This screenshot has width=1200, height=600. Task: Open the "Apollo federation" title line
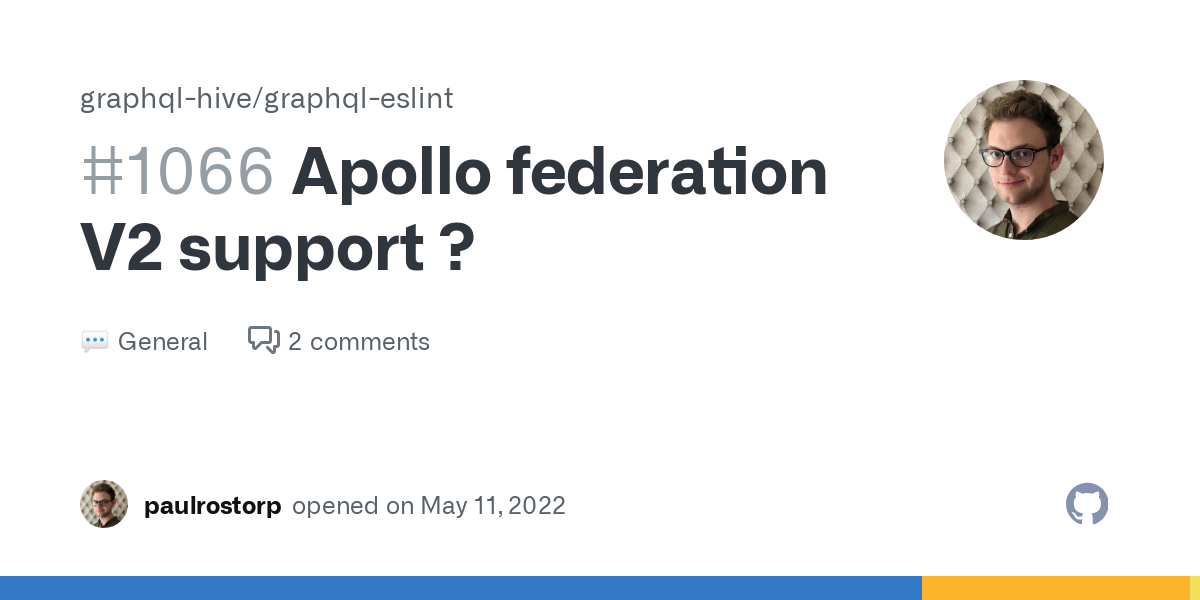(x=560, y=172)
